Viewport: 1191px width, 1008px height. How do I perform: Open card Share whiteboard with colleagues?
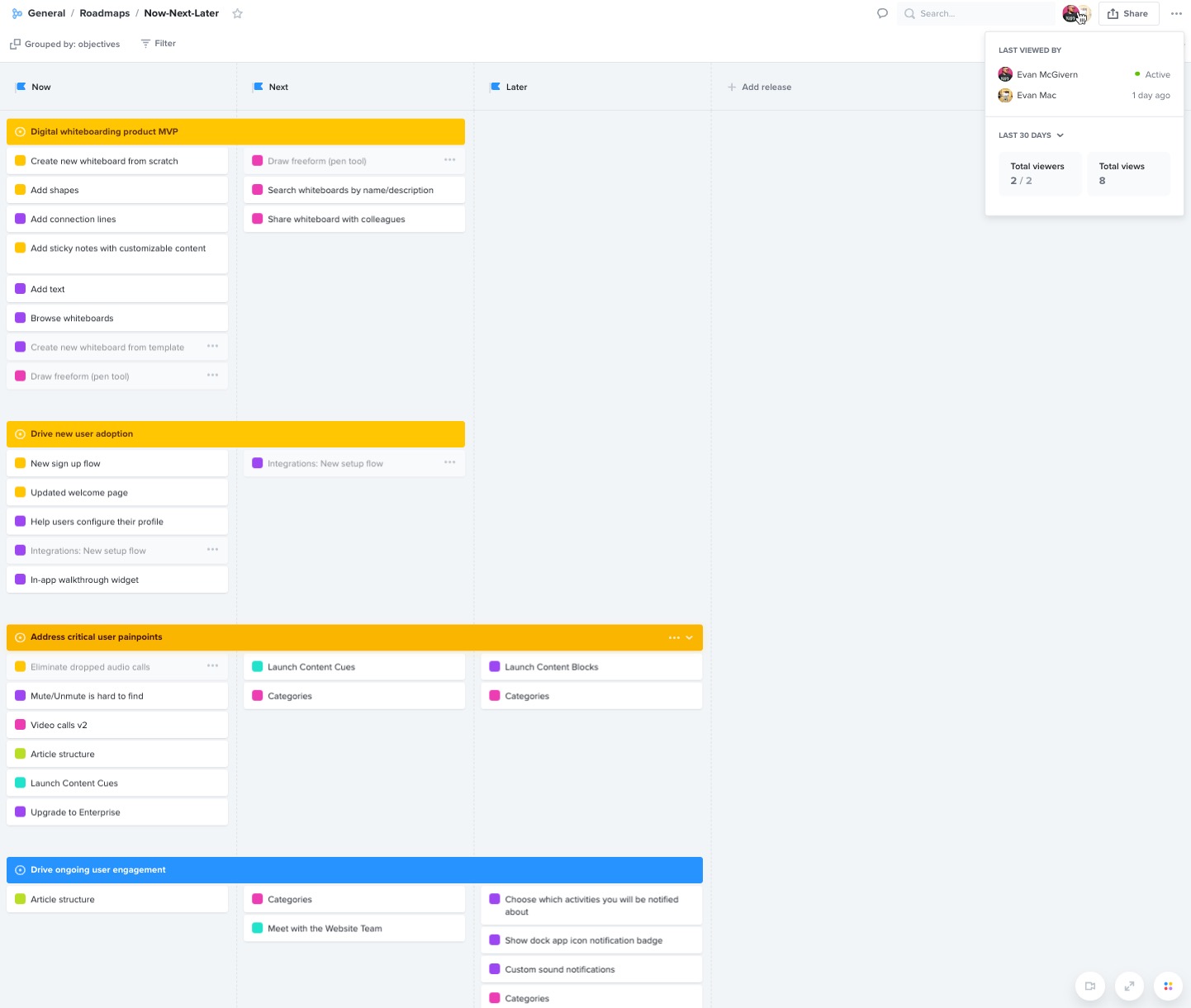[x=354, y=219]
